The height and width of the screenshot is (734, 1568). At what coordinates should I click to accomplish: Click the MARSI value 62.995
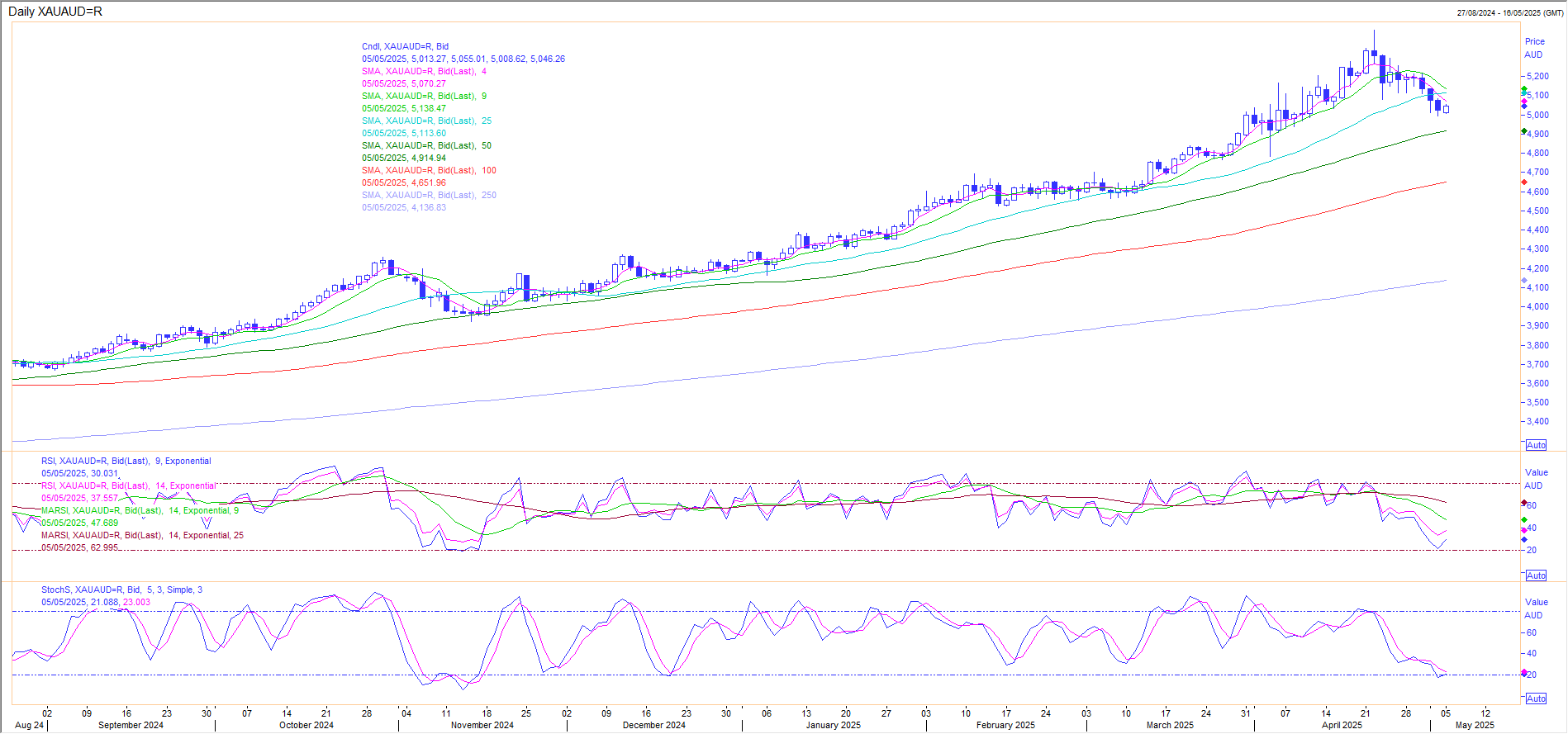[x=103, y=547]
